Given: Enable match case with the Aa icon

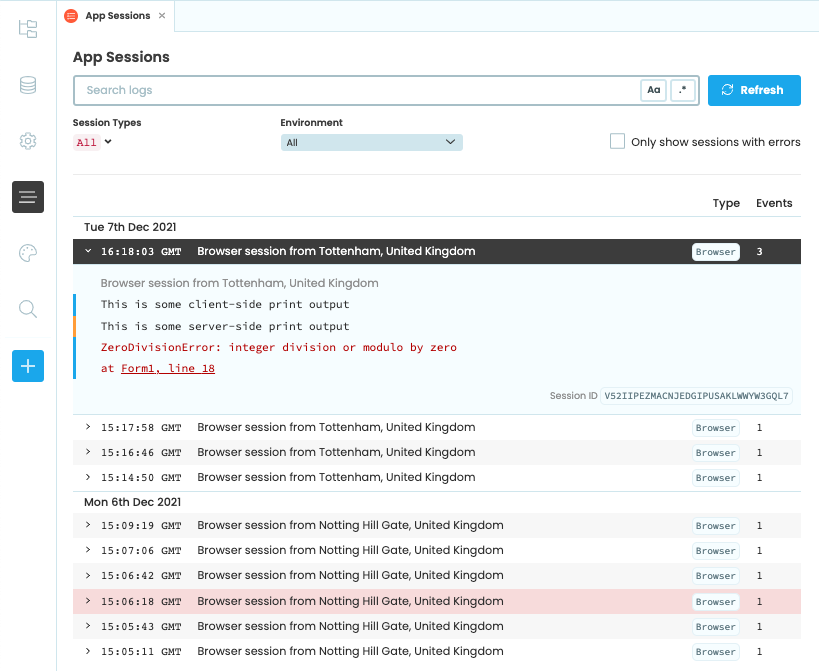Looking at the screenshot, I should click(x=653, y=90).
